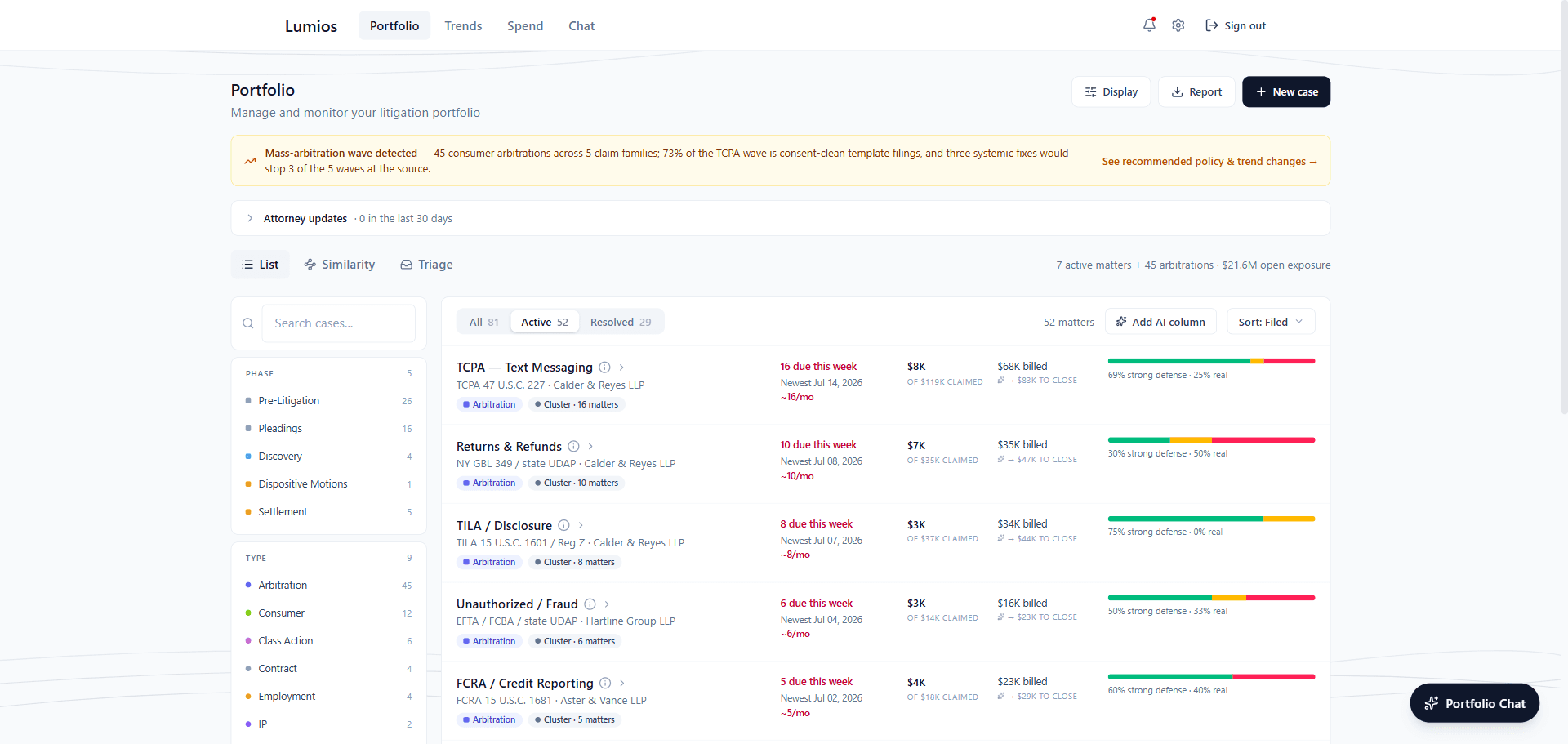Open the settings gear icon

coord(1178,25)
